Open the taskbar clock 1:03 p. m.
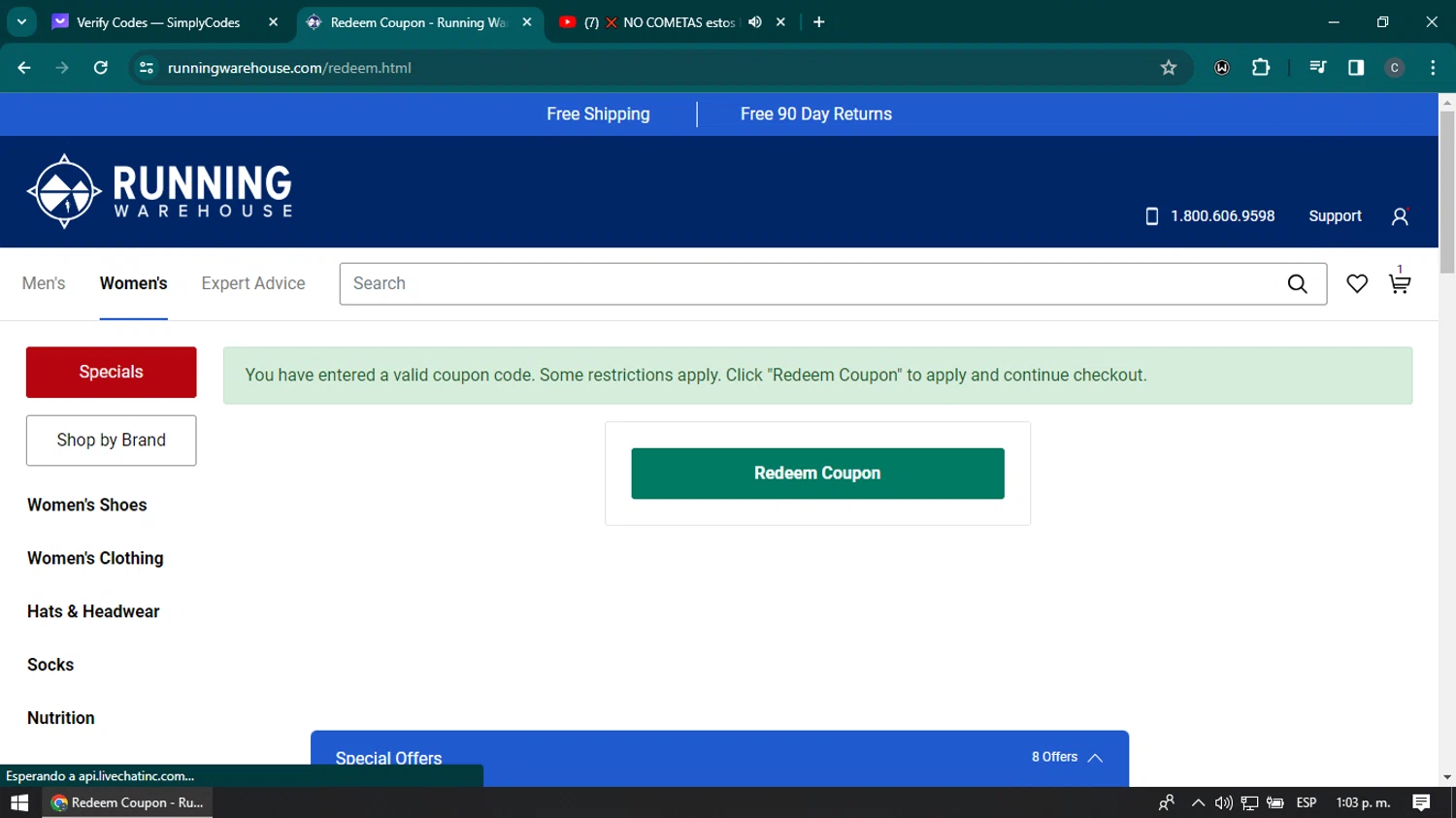The width and height of the screenshot is (1456, 818). click(1363, 802)
